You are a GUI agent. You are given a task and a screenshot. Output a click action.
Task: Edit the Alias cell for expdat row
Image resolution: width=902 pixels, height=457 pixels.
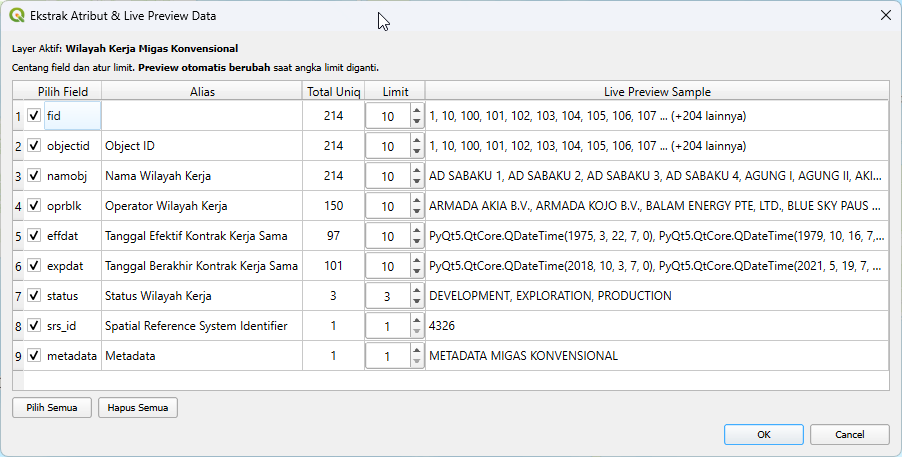click(x=201, y=266)
